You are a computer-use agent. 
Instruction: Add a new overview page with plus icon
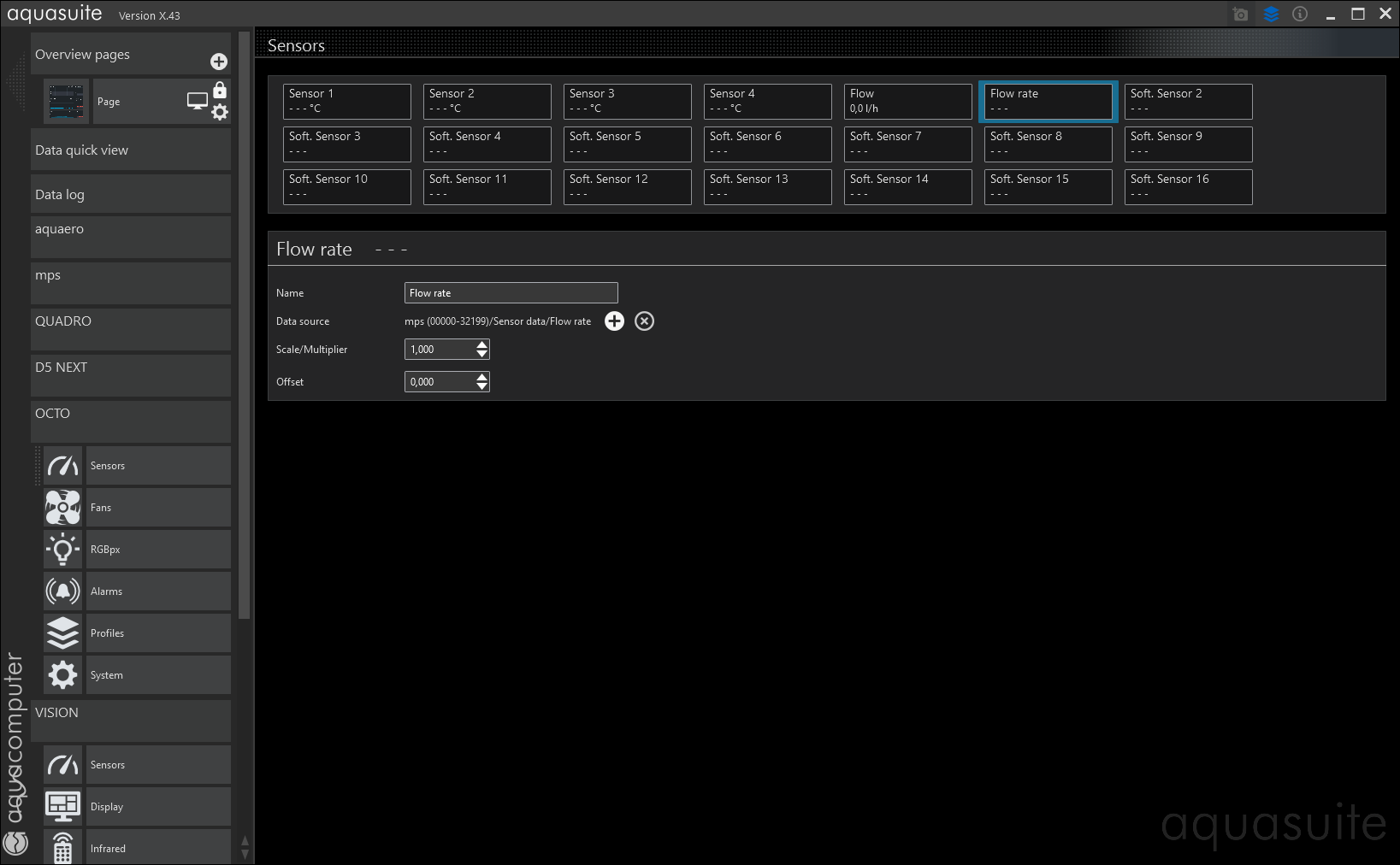point(219,62)
